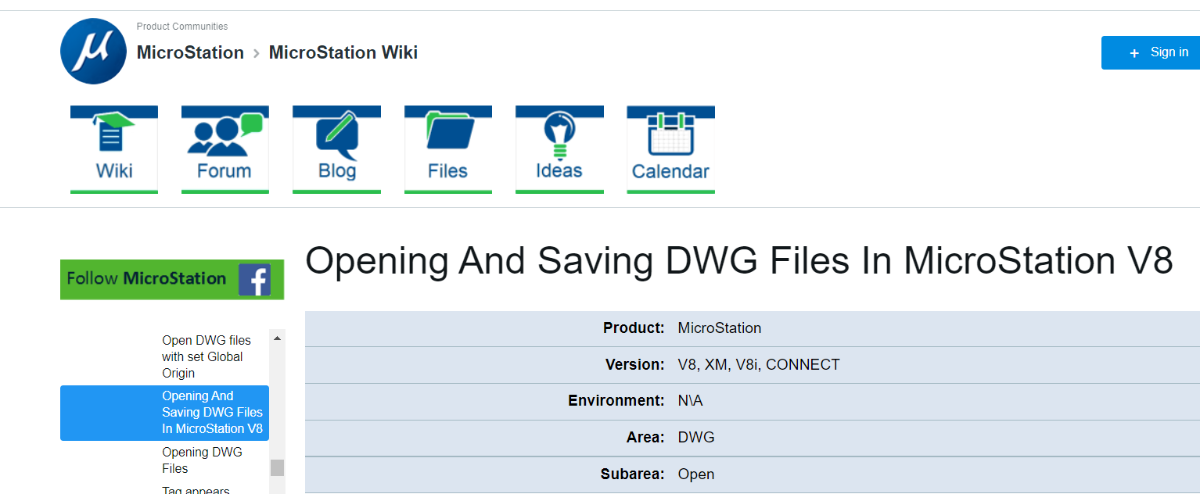Click the 'V8, XM, V8i, CONNECT' version value
Image resolution: width=1200 pixels, height=494 pixels.
759,365
